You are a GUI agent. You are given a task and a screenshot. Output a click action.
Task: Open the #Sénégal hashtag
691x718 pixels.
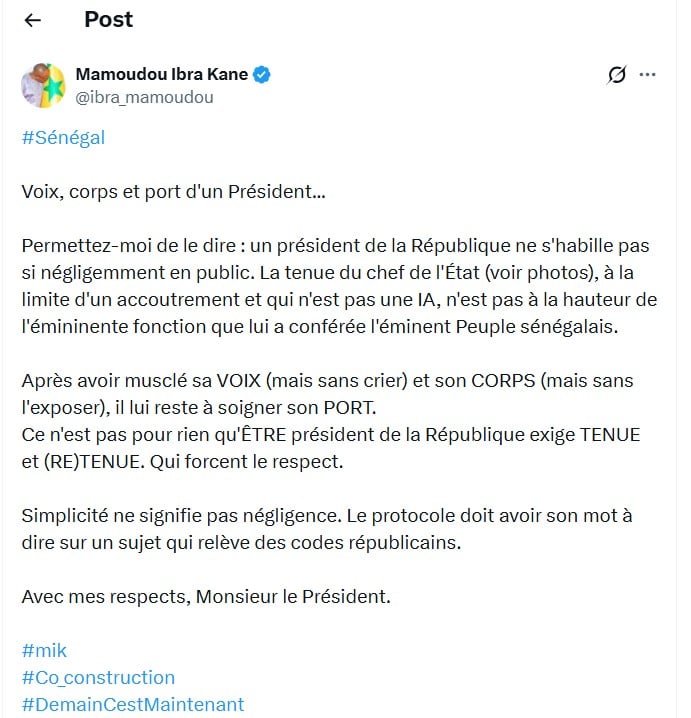coord(63,138)
